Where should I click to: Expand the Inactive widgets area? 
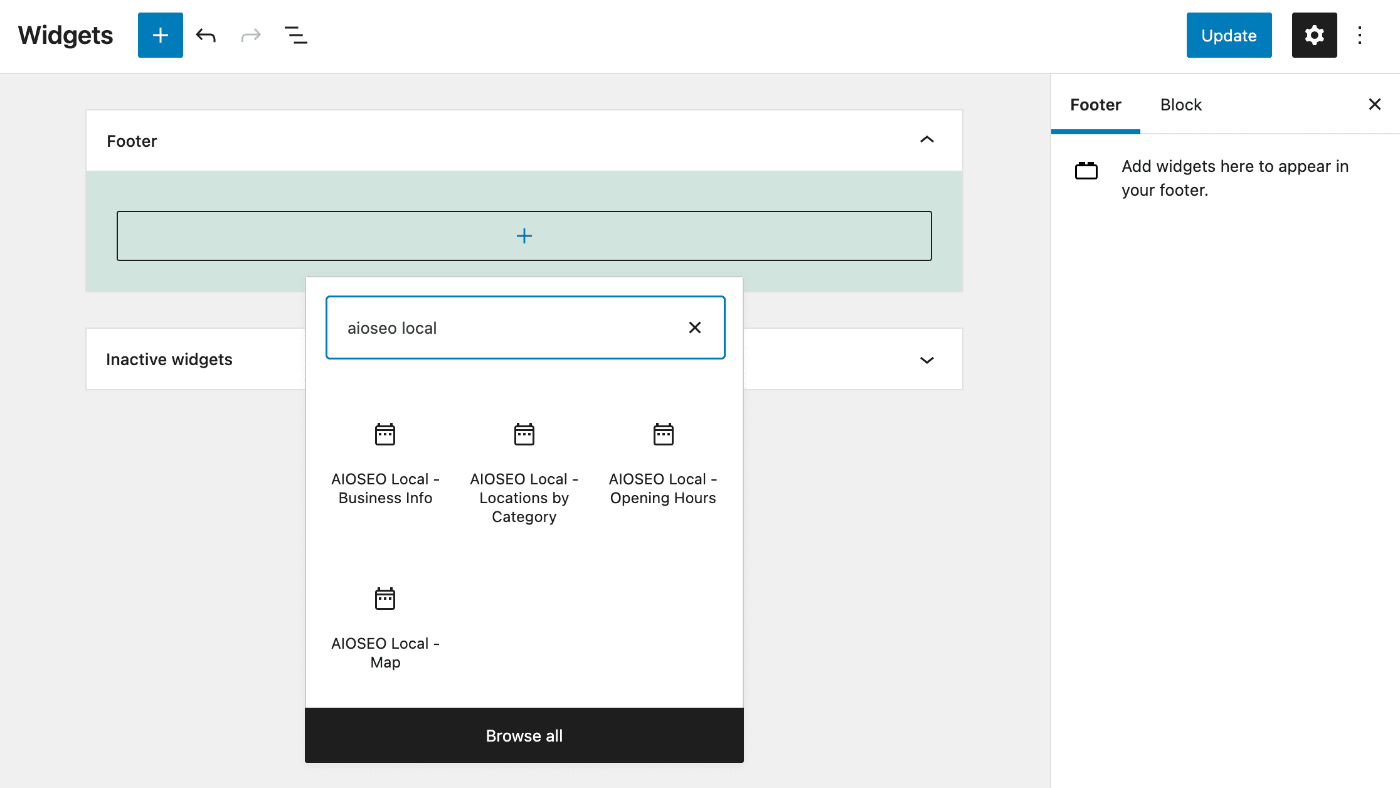point(927,360)
